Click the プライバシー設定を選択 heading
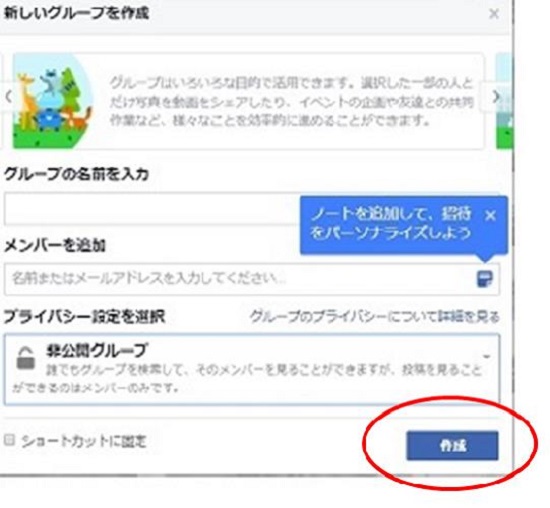The width and height of the screenshot is (550, 508). point(84,317)
